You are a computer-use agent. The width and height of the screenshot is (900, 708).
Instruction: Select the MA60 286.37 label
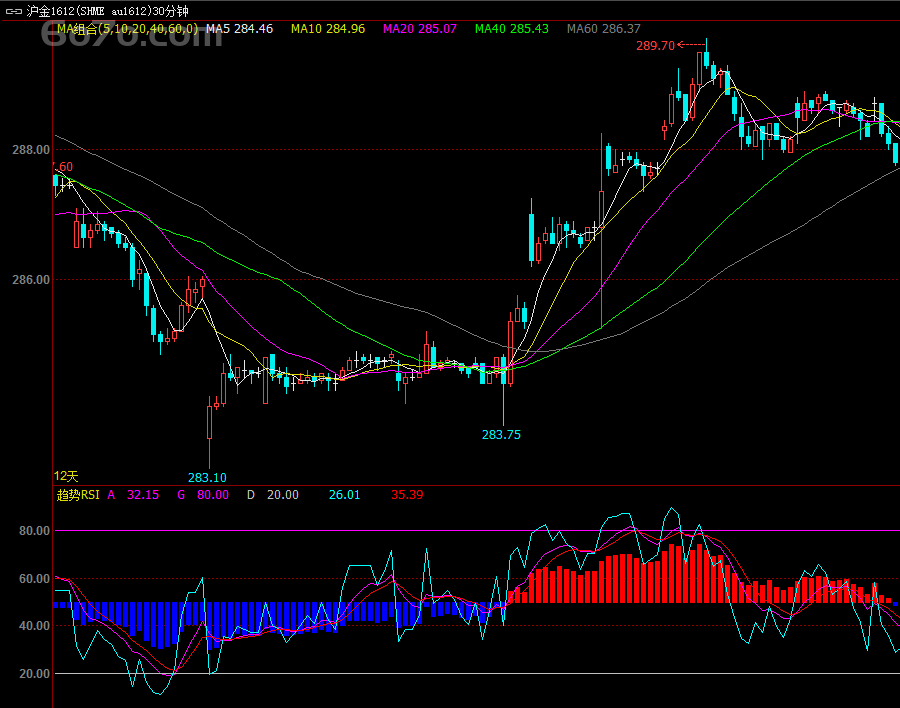(603, 29)
